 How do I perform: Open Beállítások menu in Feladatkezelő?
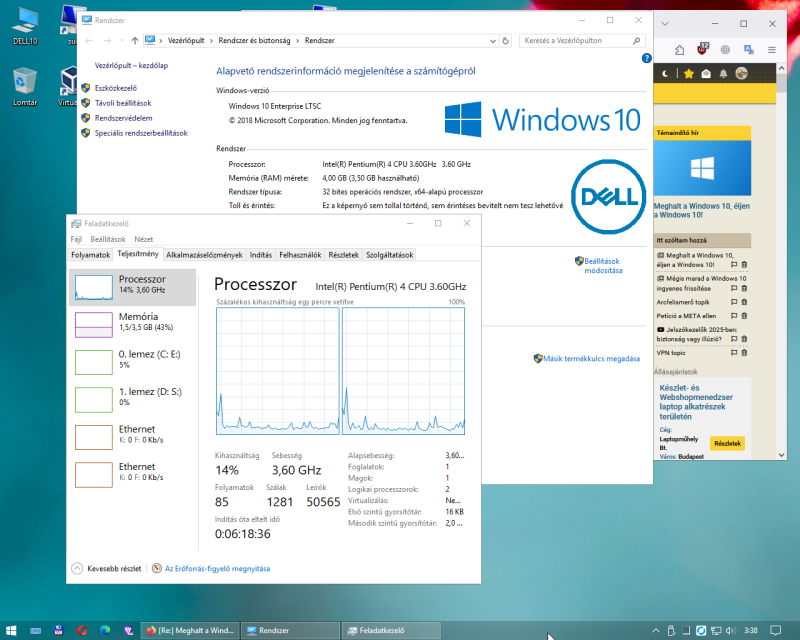pos(108,239)
